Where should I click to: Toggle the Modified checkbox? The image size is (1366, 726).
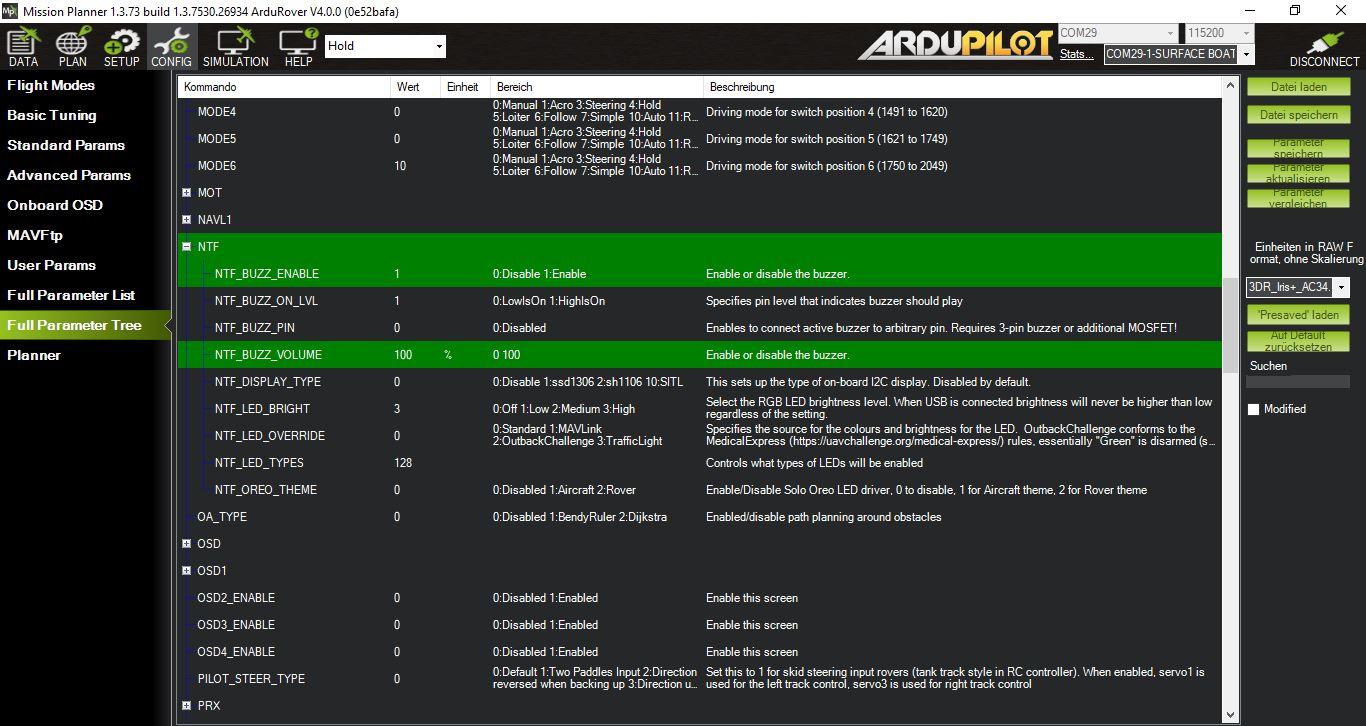[1253, 409]
